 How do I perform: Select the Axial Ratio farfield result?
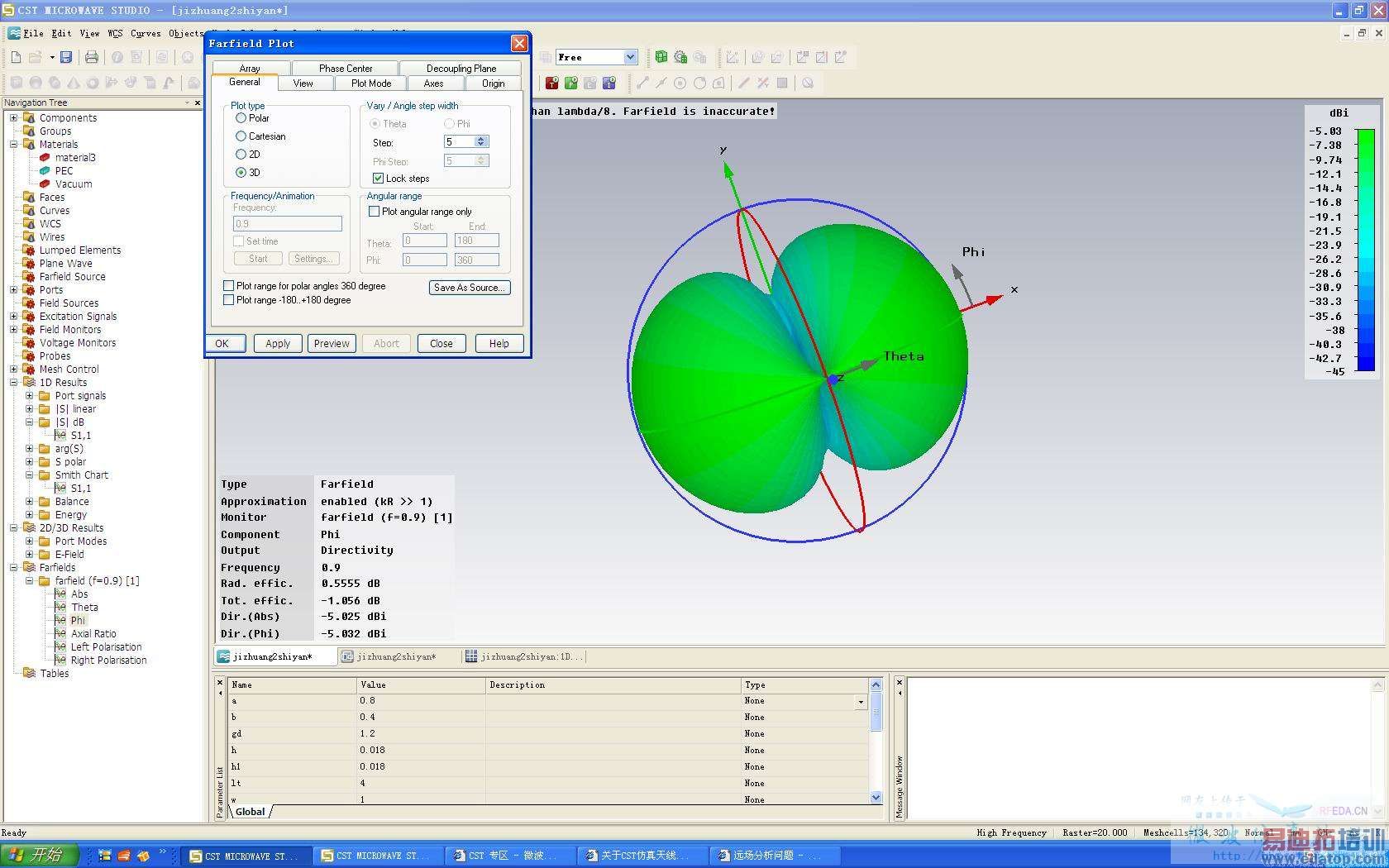point(93,634)
